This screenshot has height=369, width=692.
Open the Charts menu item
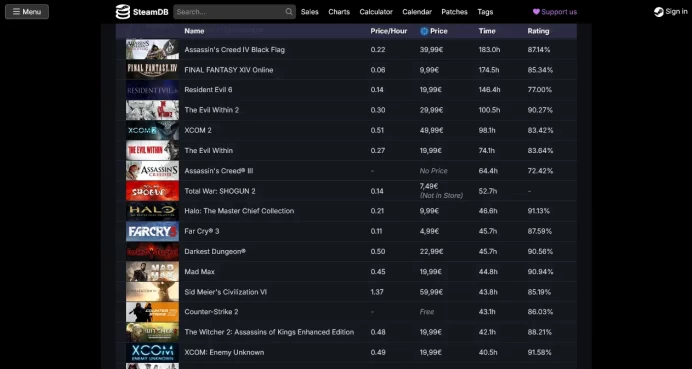click(339, 12)
